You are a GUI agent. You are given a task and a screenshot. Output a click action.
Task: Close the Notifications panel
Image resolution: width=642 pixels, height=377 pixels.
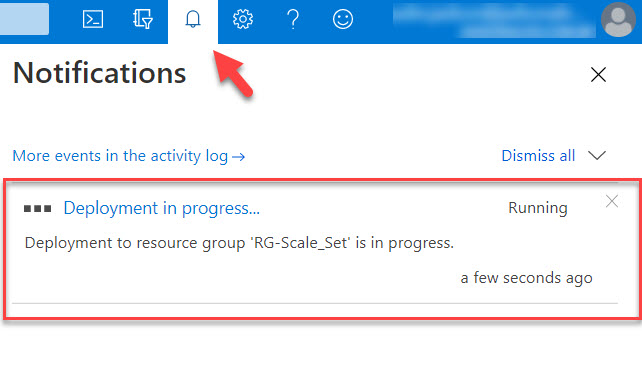click(x=598, y=74)
